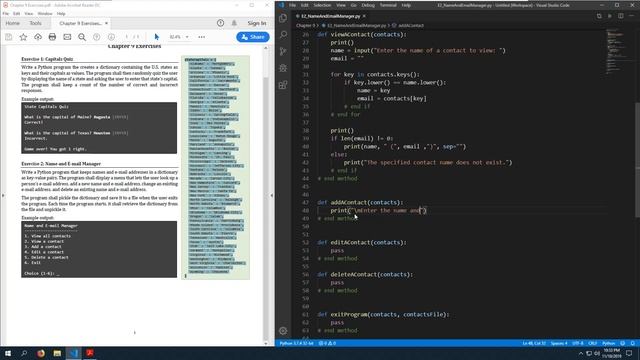Image resolution: width=640 pixels, height=360 pixels.
Task: Open the Windows Start menu
Action: click(x=8, y=353)
